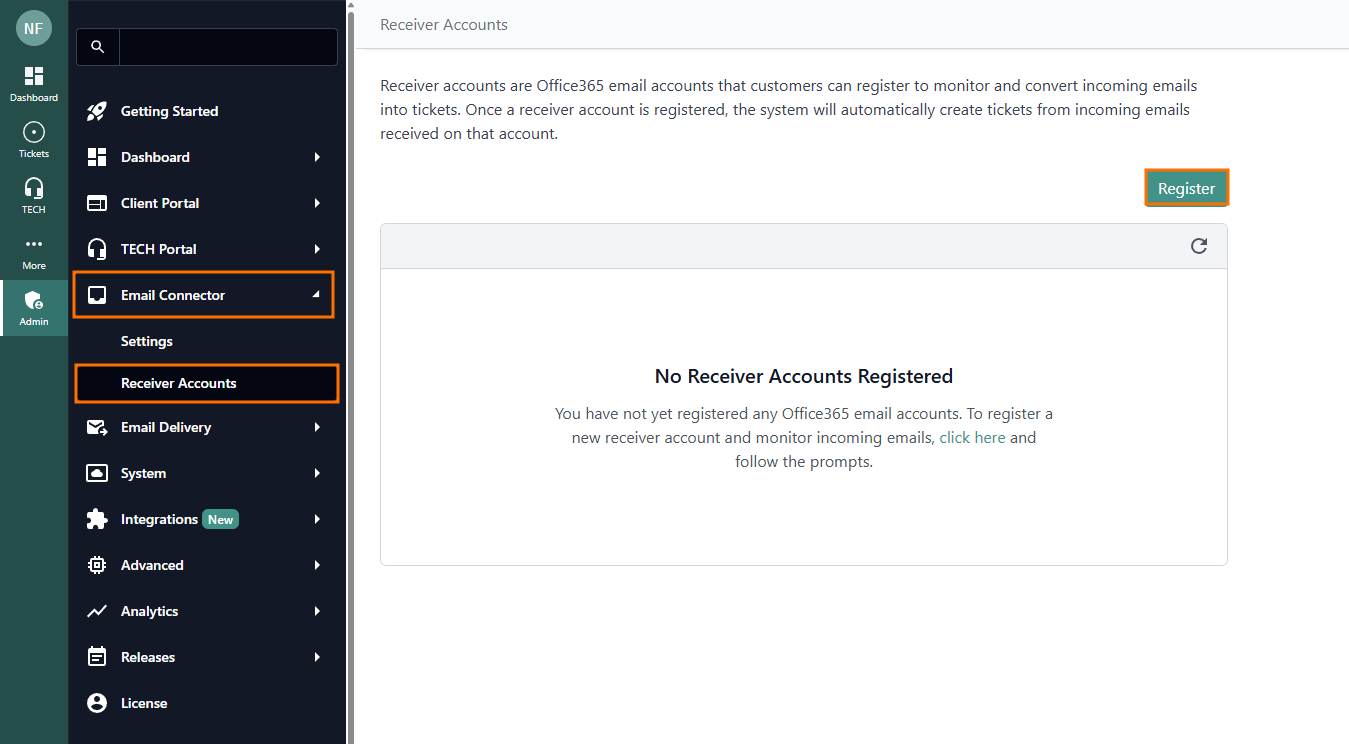Click the refresh icon in the accounts table

1199,246
